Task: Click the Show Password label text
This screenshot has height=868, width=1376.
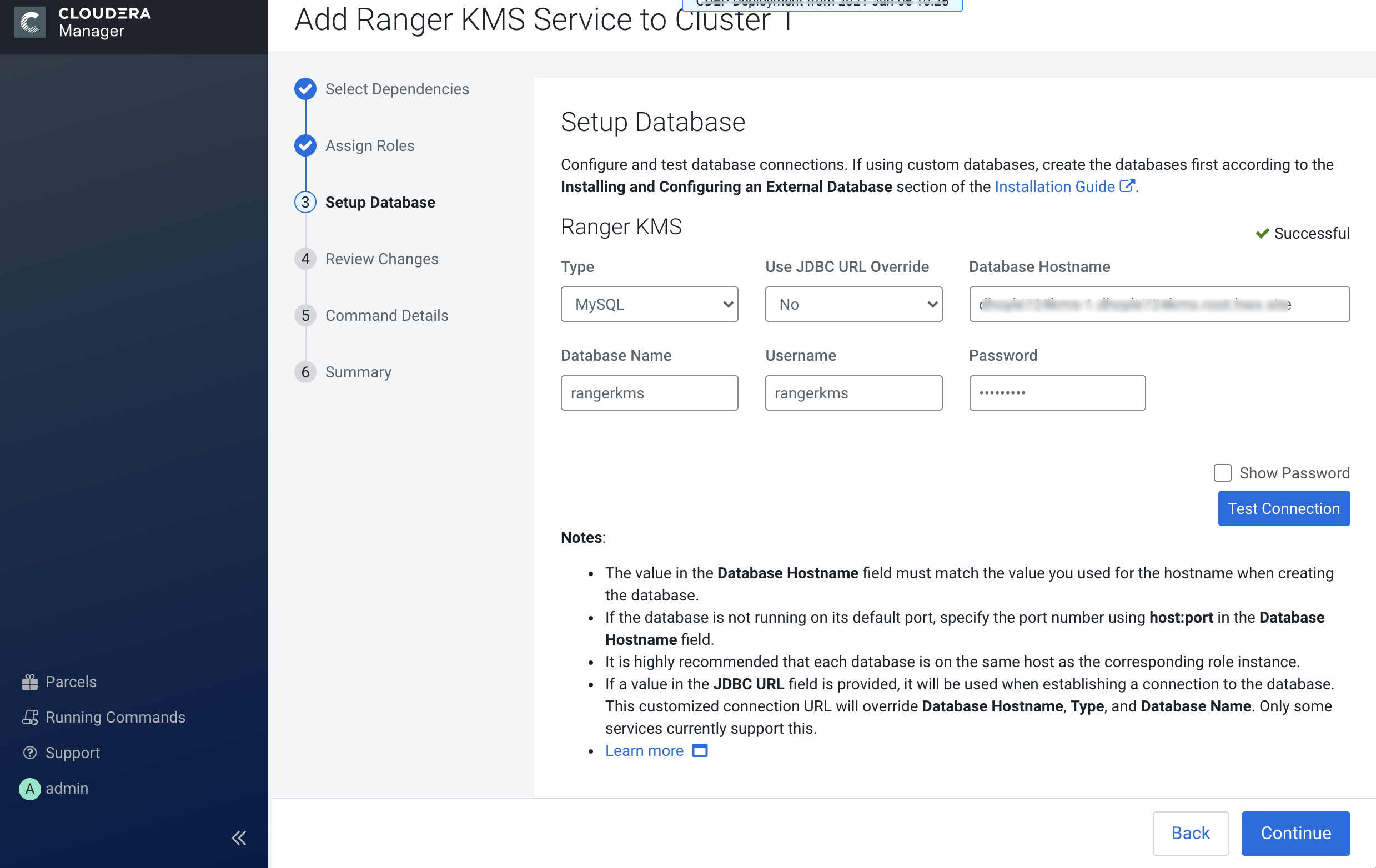Action: (x=1294, y=473)
